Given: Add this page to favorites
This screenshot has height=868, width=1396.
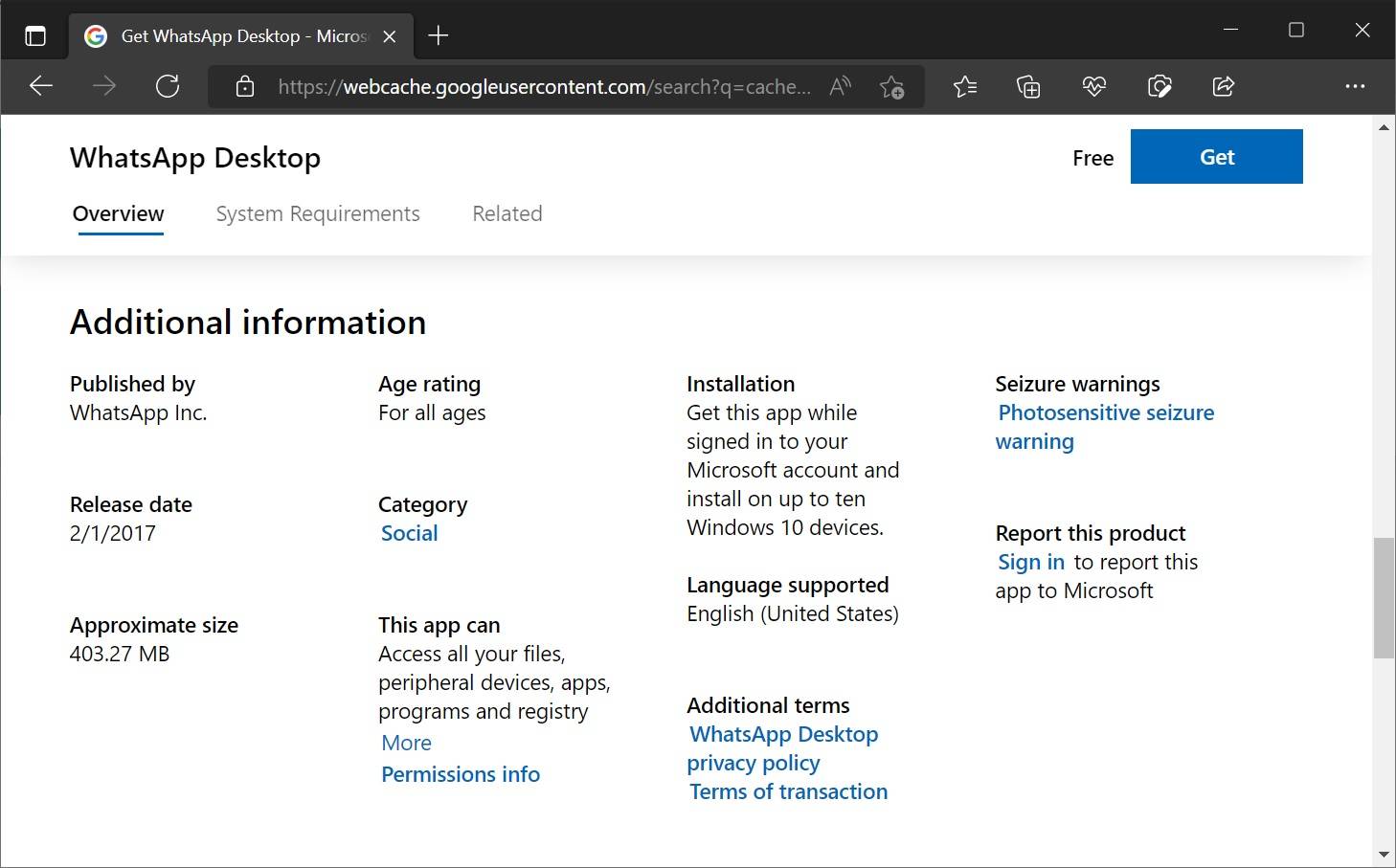Looking at the screenshot, I should 890,86.
